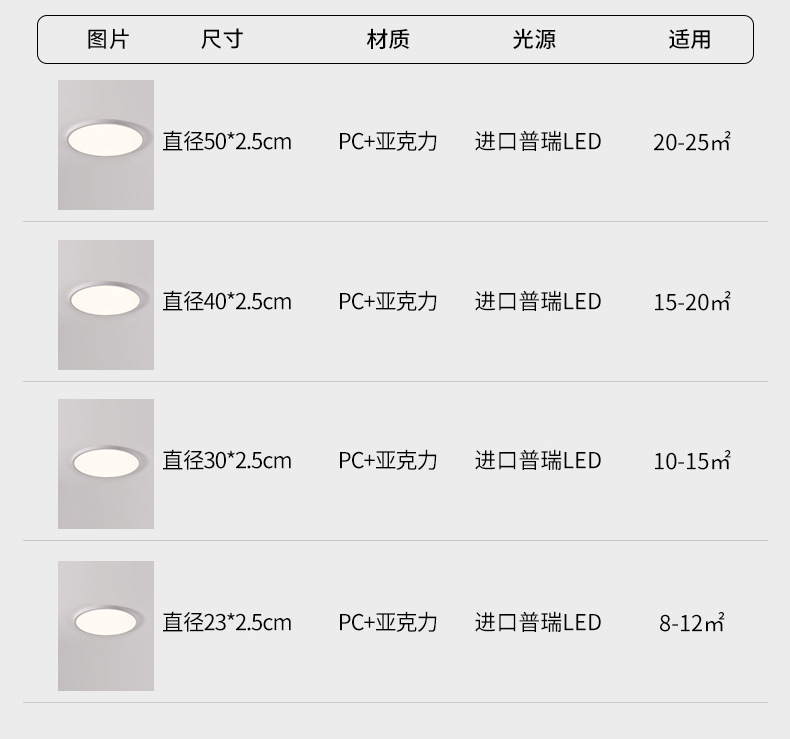Click the 直径50*2.5cm size text
This screenshot has width=790, height=739.
[227, 142]
